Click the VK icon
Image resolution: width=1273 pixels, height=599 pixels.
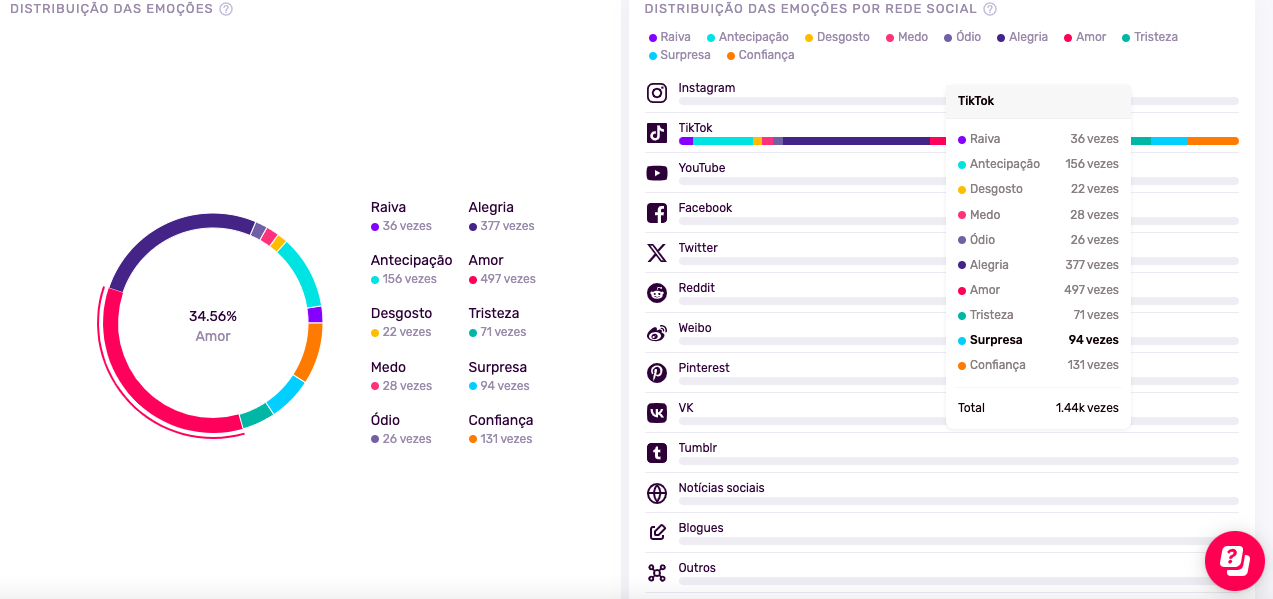tap(657, 413)
